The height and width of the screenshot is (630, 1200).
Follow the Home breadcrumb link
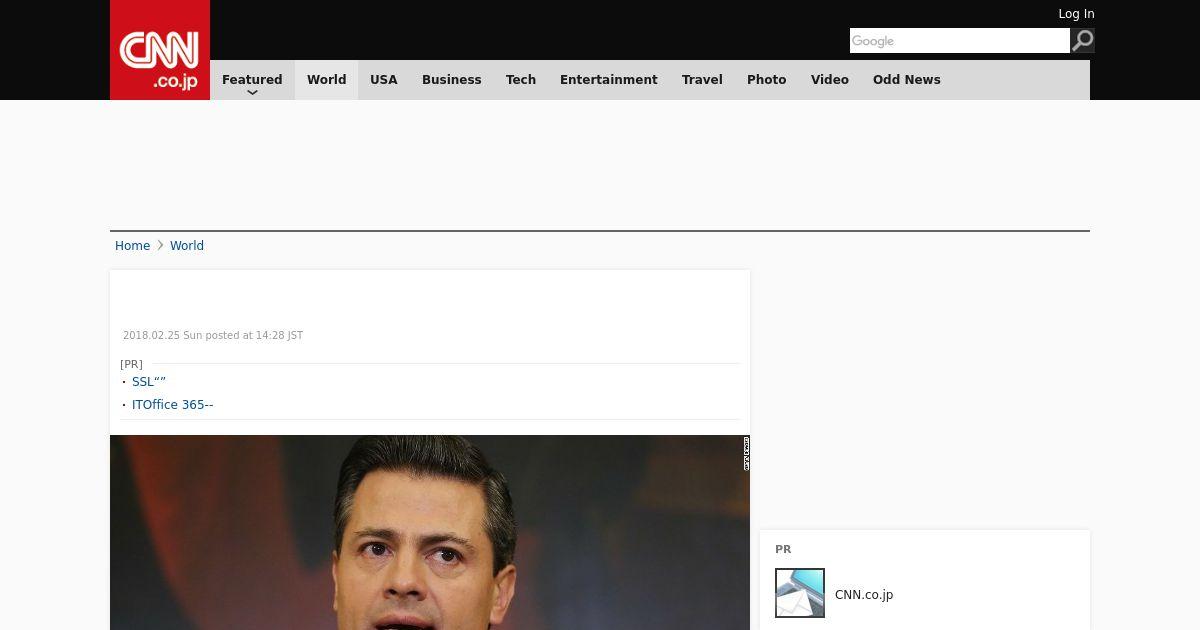pos(132,246)
